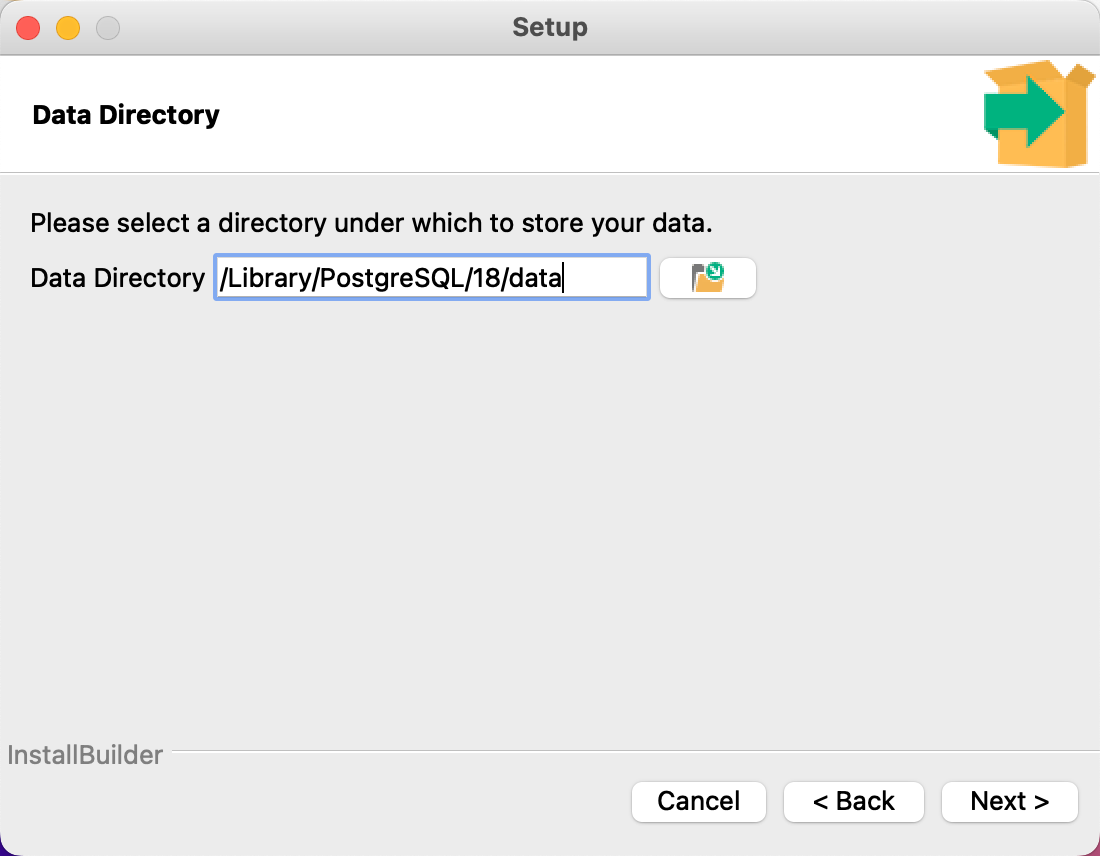Cancel the PostgreSQL setup
Screen dimensions: 1100x856
pyautogui.click(x=699, y=801)
